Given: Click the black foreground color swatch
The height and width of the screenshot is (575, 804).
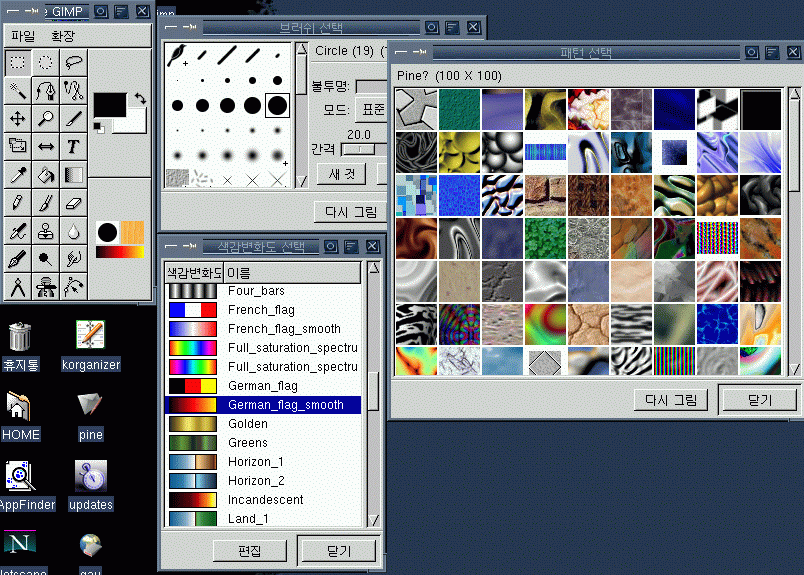Looking at the screenshot, I should point(110,105).
